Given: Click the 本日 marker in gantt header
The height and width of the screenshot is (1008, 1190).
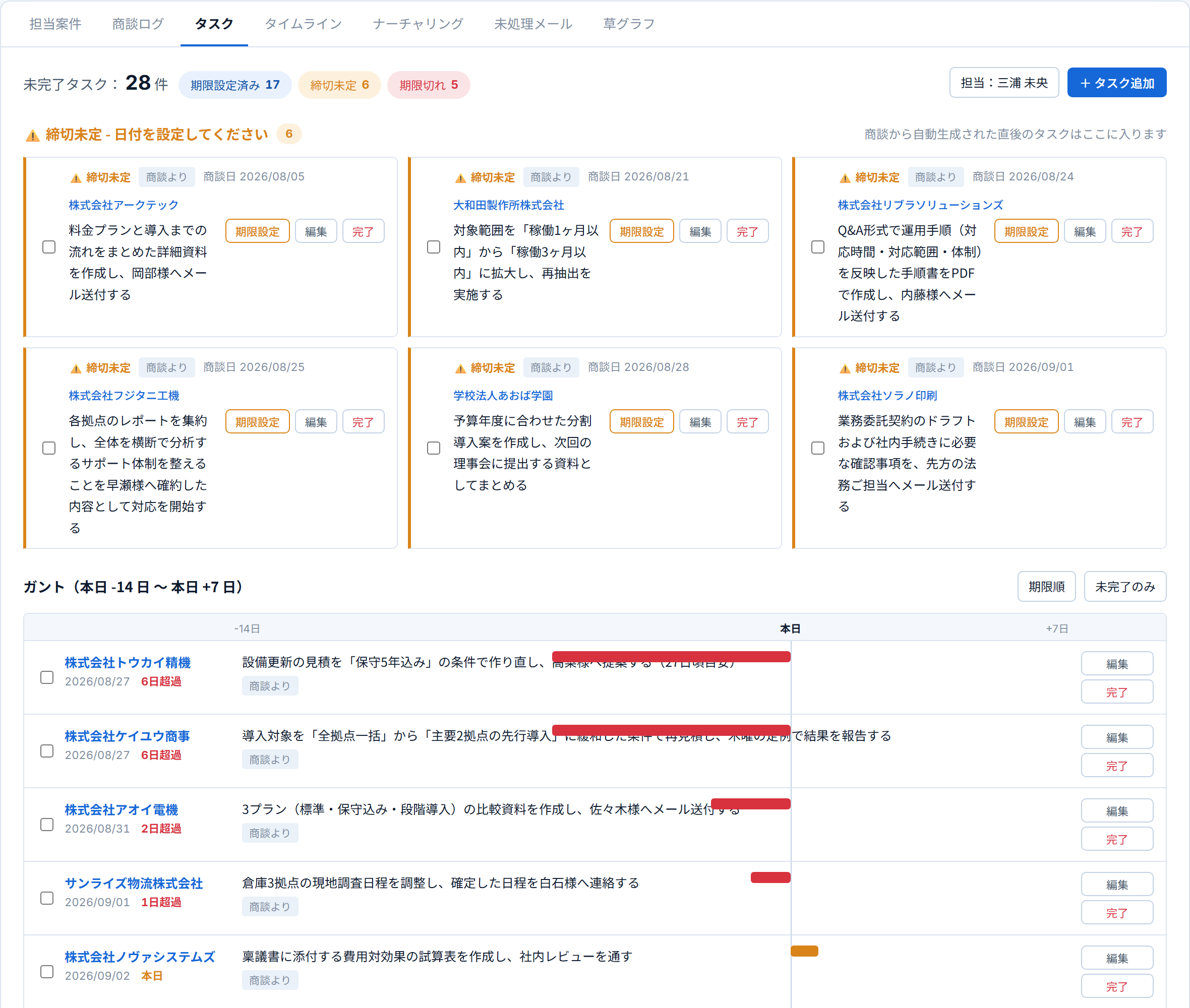Looking at the screenshot, I should (791, 628).
